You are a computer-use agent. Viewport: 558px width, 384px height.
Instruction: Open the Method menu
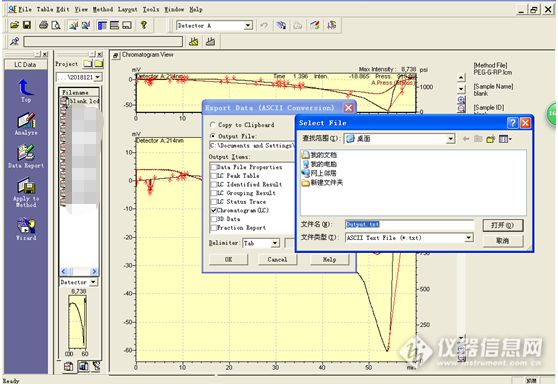(x=103, y=9)
